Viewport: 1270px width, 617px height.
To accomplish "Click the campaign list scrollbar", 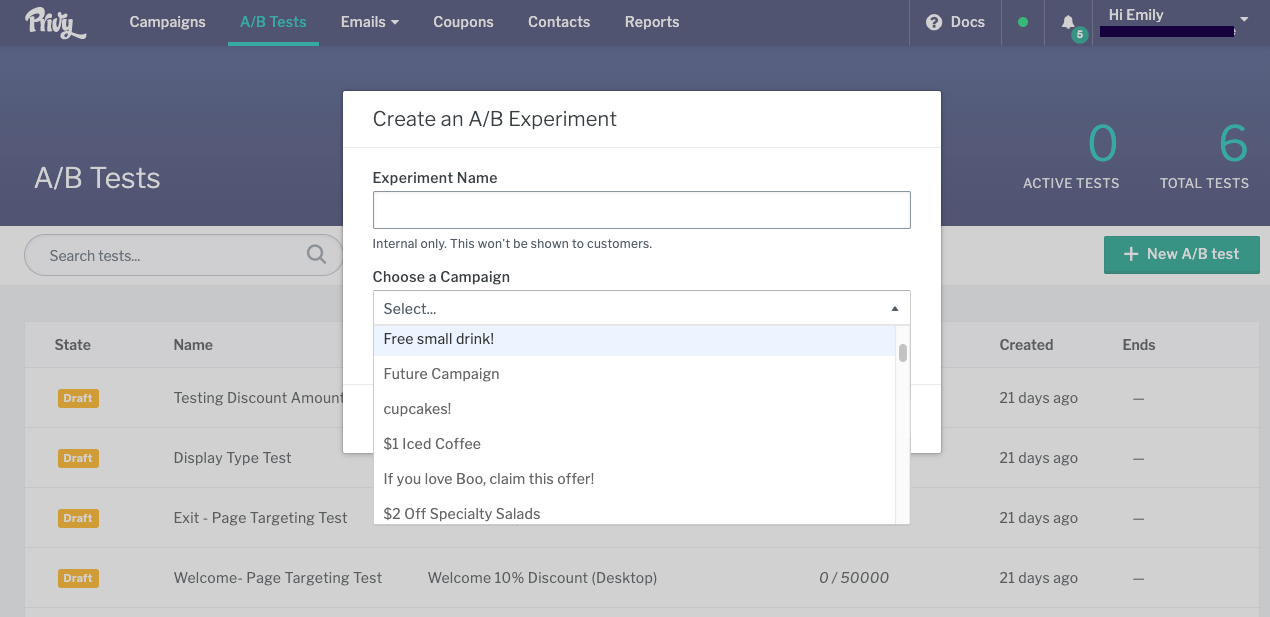I will pyautogui.click(x=903, y=353).
